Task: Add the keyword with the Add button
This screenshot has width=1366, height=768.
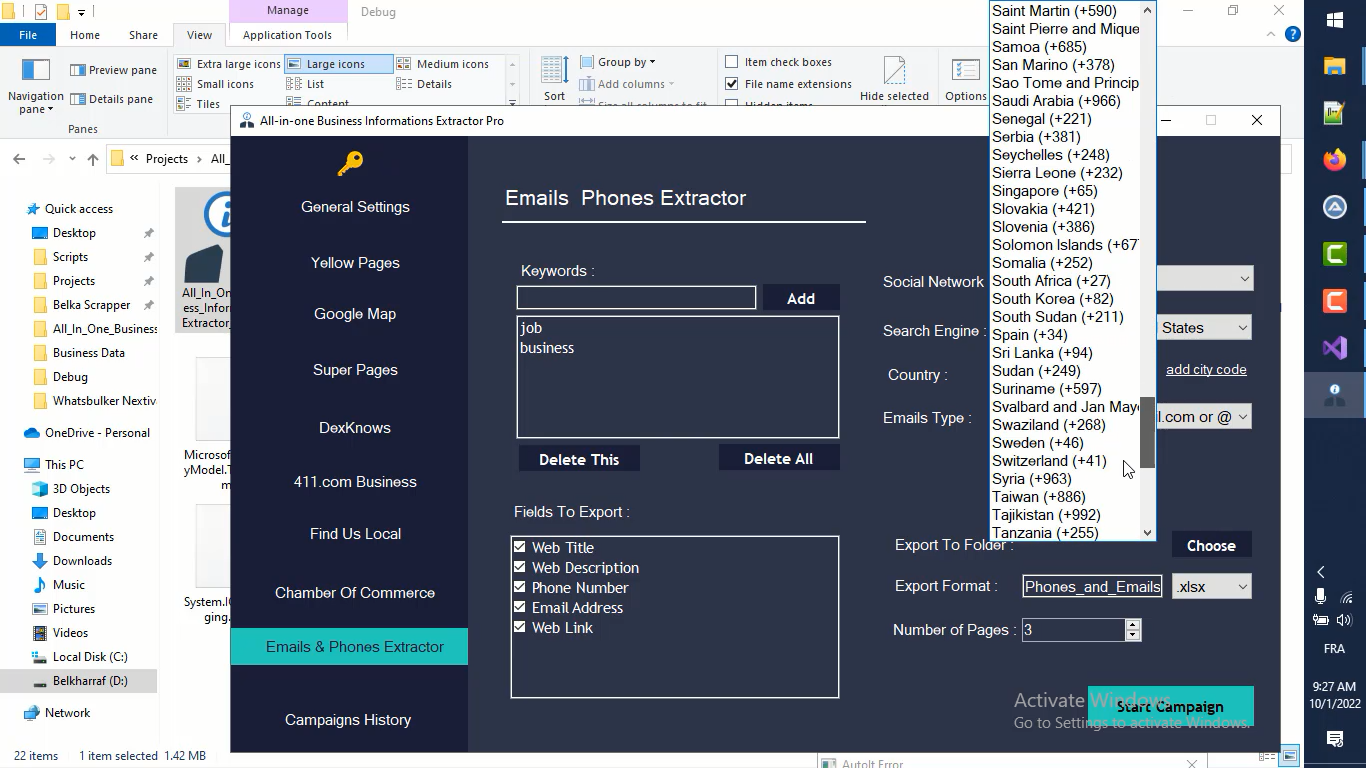Action: coord(801,298)
